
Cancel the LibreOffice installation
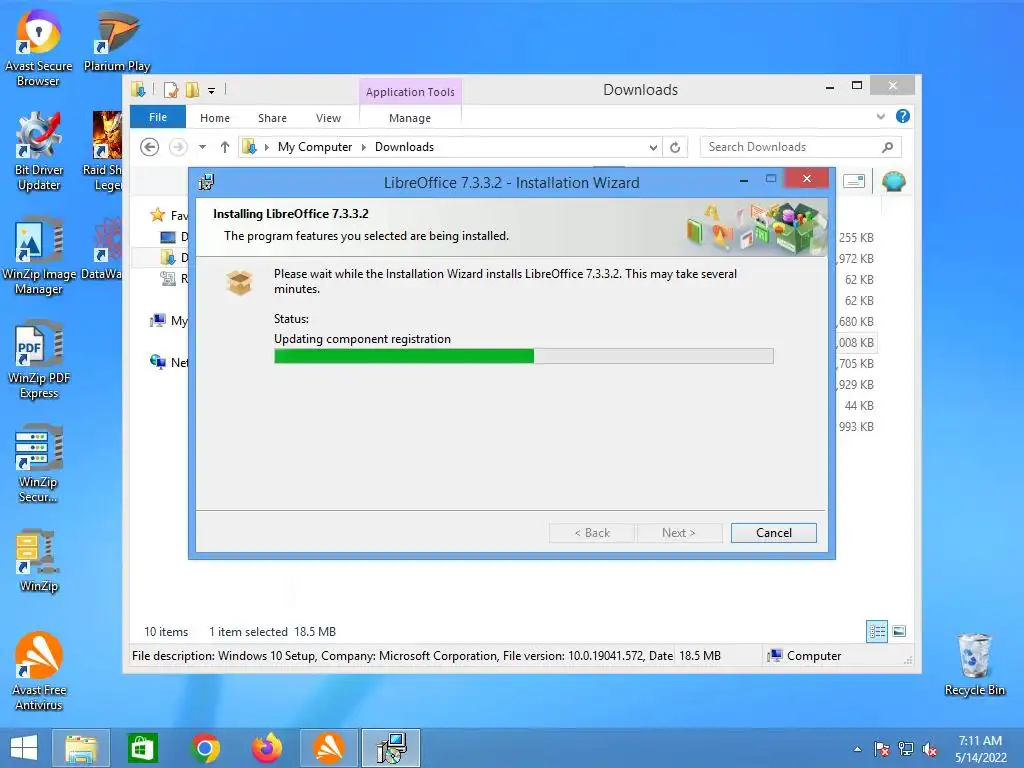(773, 533)
